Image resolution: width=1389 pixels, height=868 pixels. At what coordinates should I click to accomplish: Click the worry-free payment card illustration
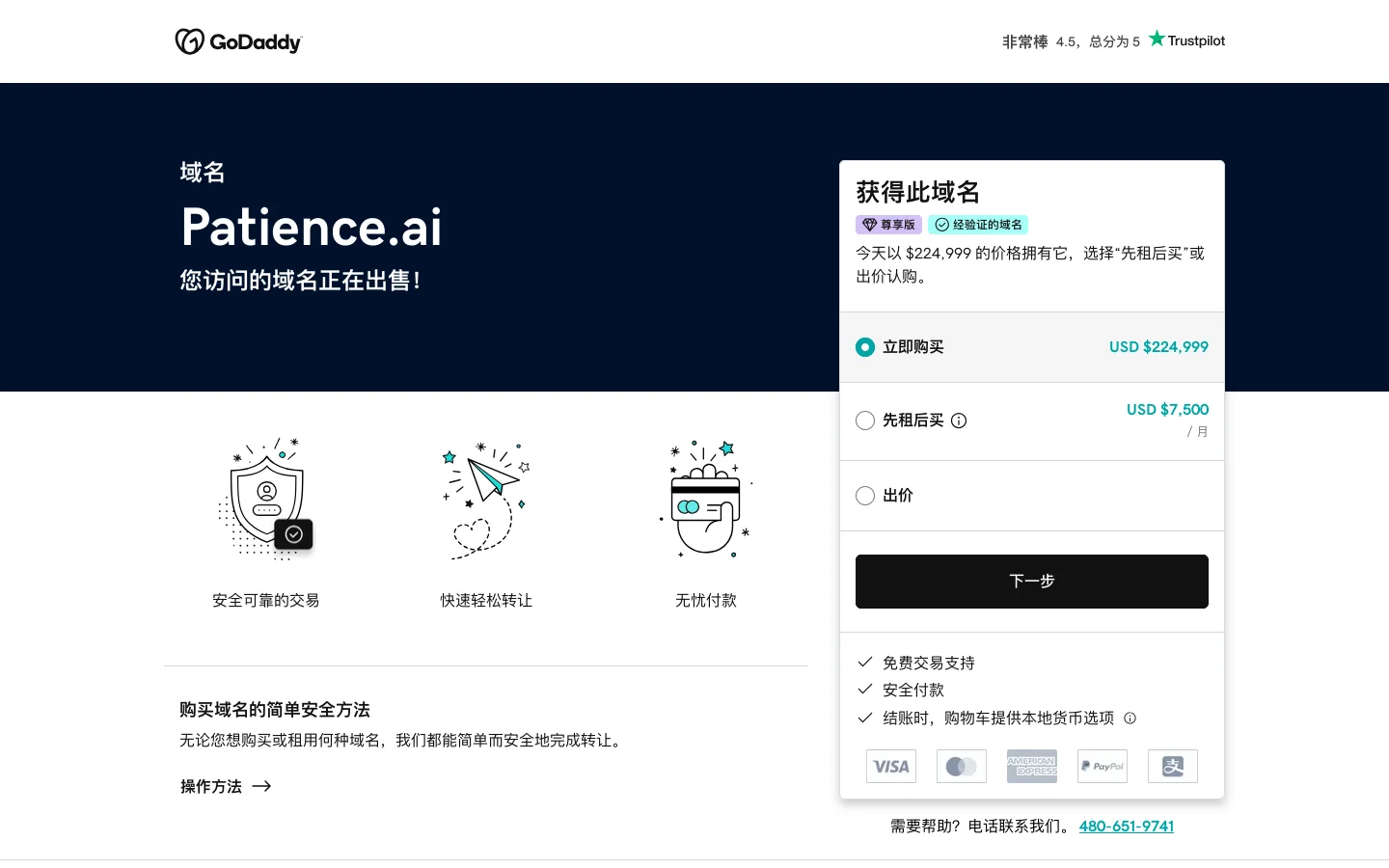706,499
